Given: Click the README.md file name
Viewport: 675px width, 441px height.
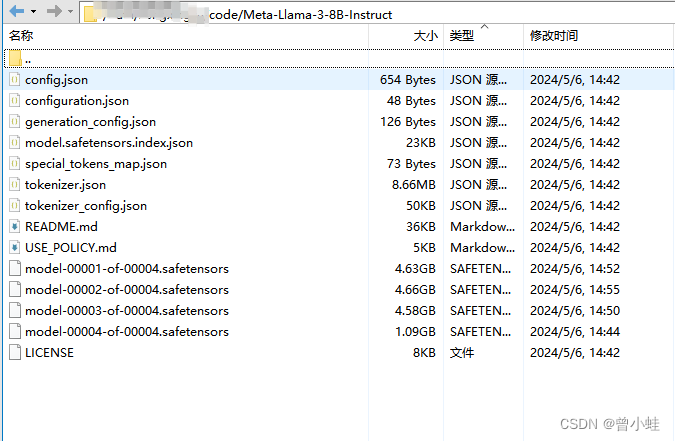Looking at the screenshot, I should click(61, 227).
